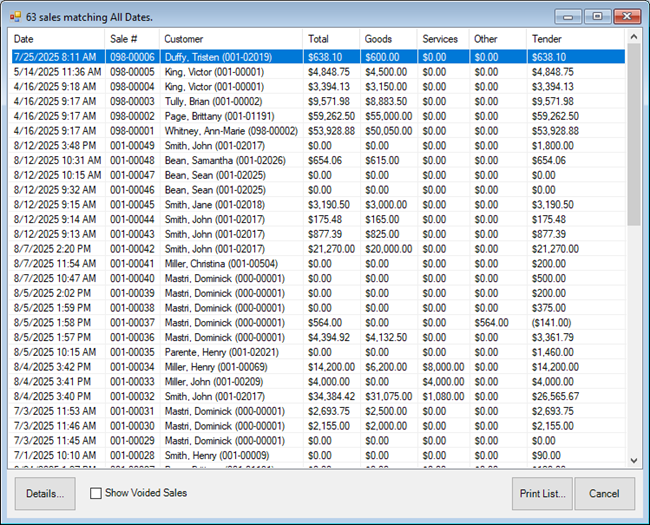Click the scrollbar down arrow
Screen dimensions: 650x525
[x=634, y=460]
